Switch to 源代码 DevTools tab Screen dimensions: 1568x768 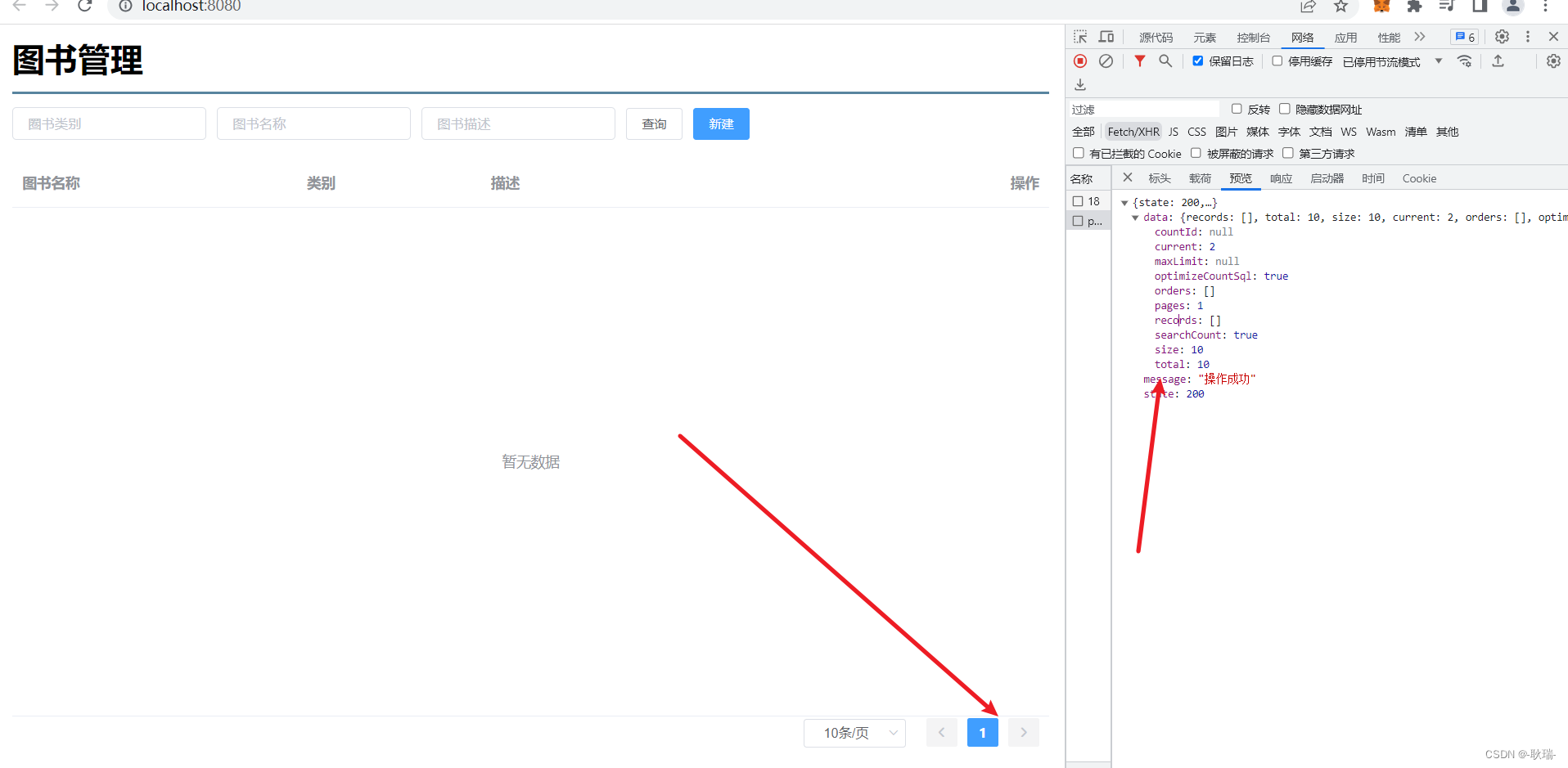1156,38
